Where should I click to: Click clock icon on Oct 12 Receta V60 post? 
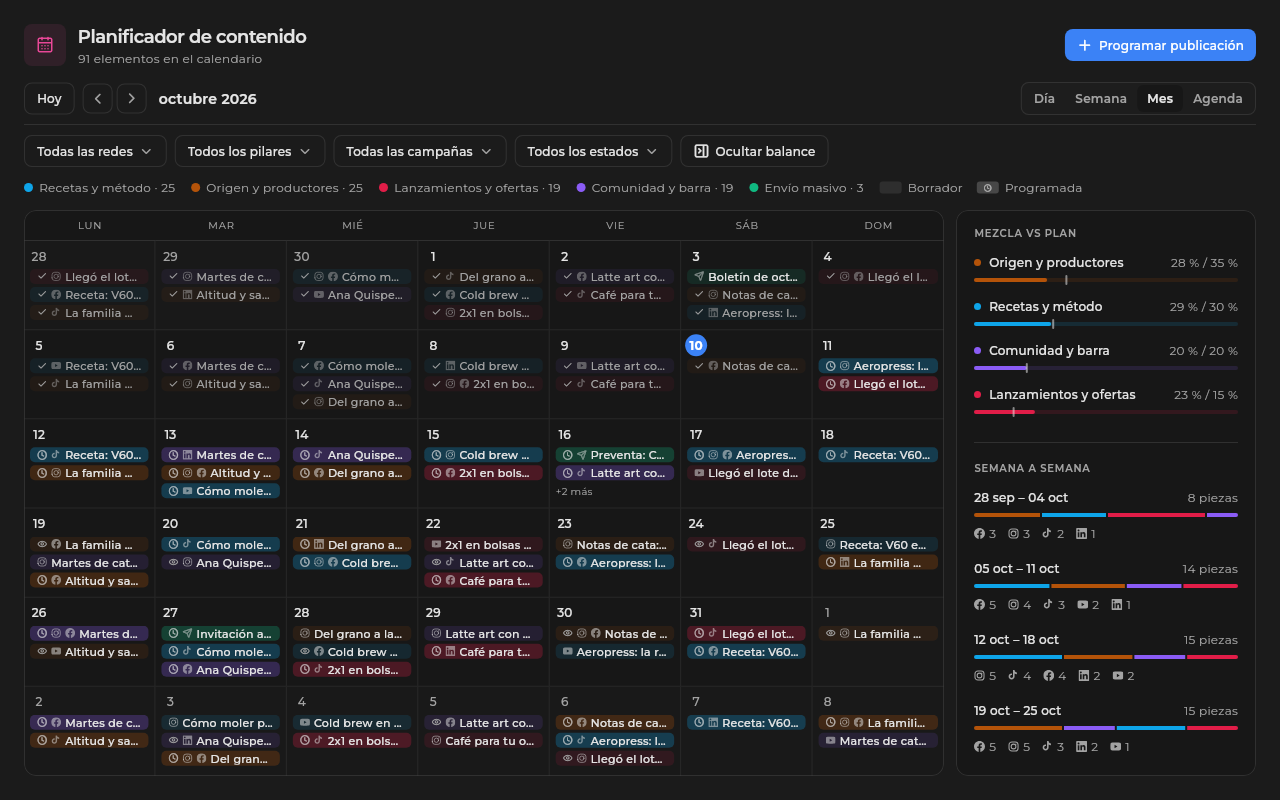coord(41,455)
